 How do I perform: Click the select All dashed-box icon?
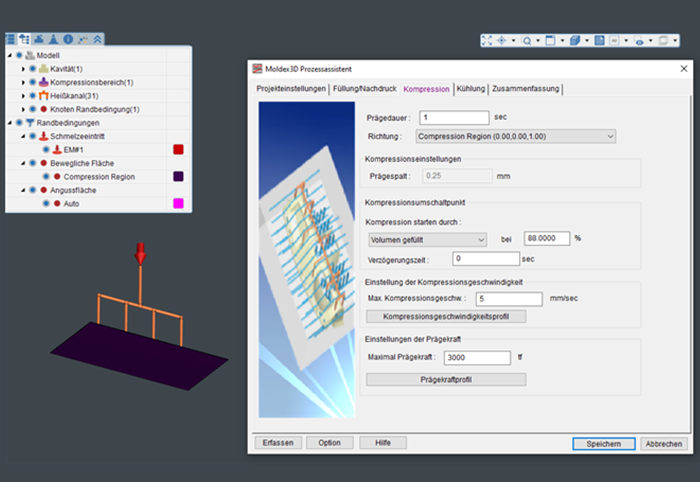click(x=614, y=41)
